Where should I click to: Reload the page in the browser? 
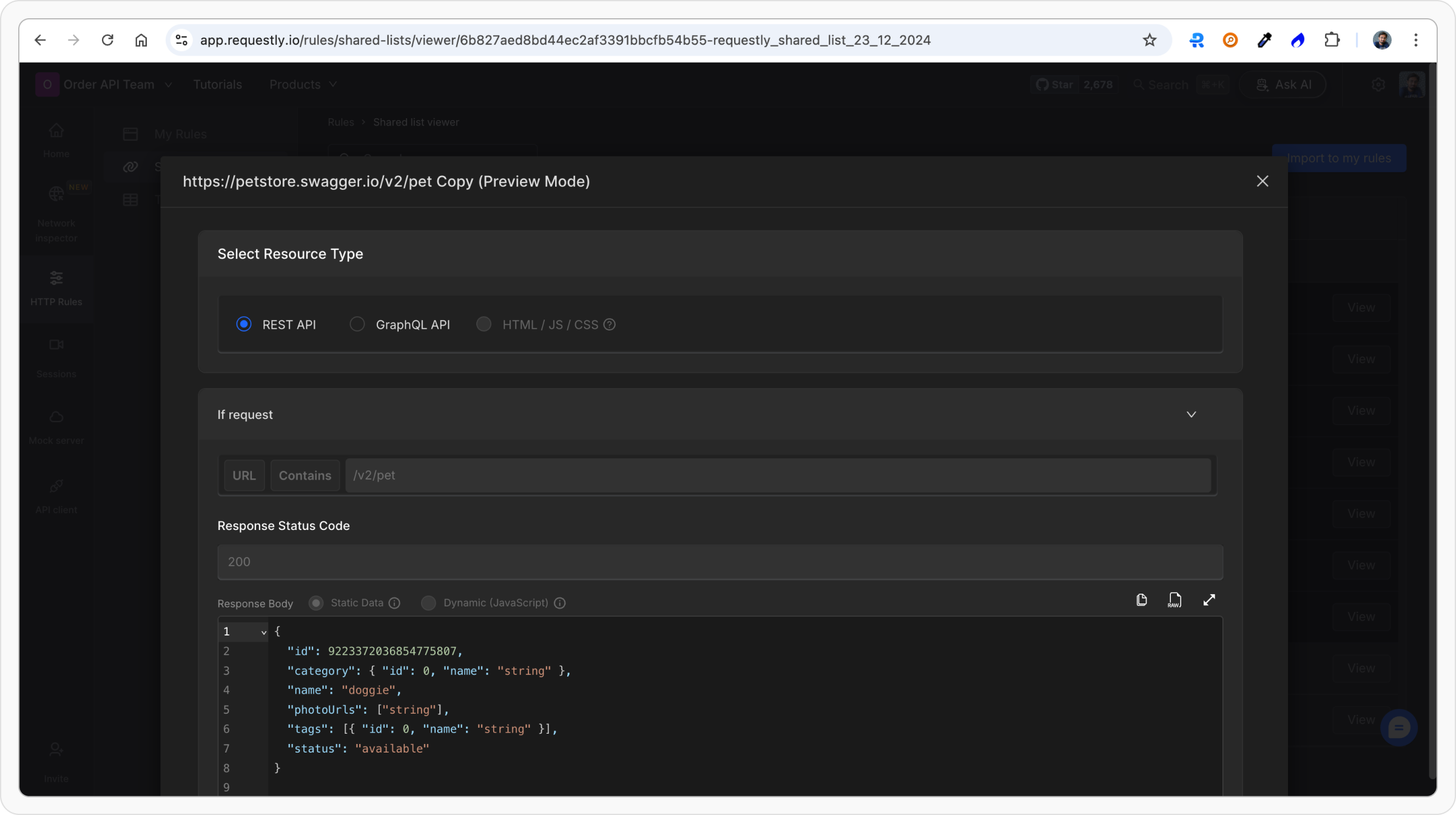(x=107, y=40)
